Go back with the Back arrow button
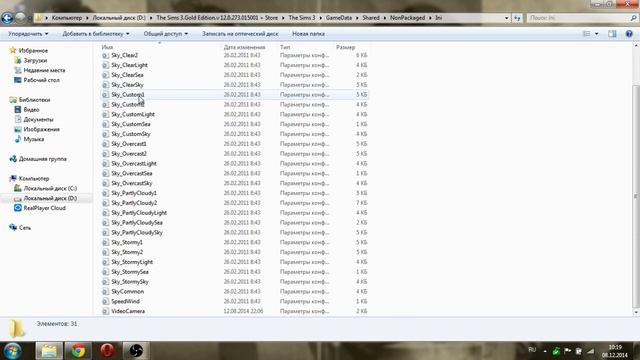 [x=7, y=18]
